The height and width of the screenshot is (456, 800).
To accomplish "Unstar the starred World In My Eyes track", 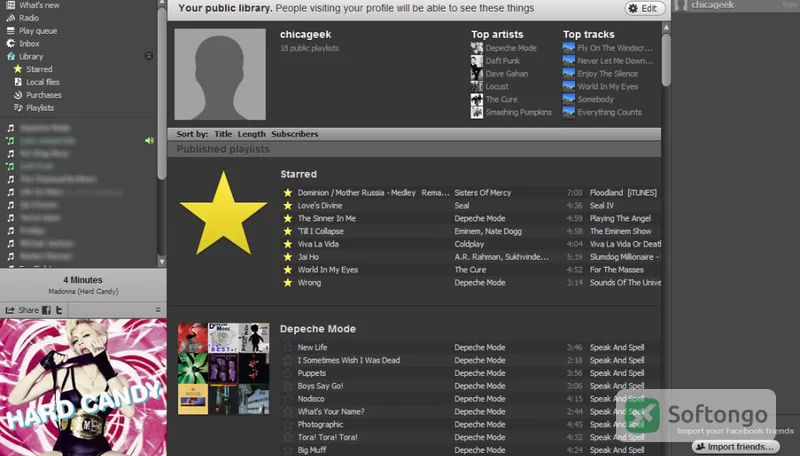I will pos(288,270).
